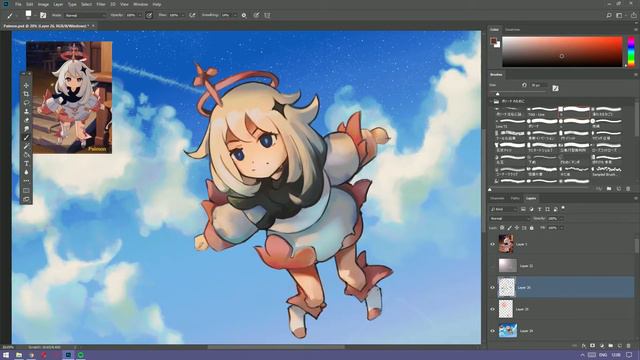640x360 pixels.
Task: Open the workspace switcher icon
Action: [620, 15]
